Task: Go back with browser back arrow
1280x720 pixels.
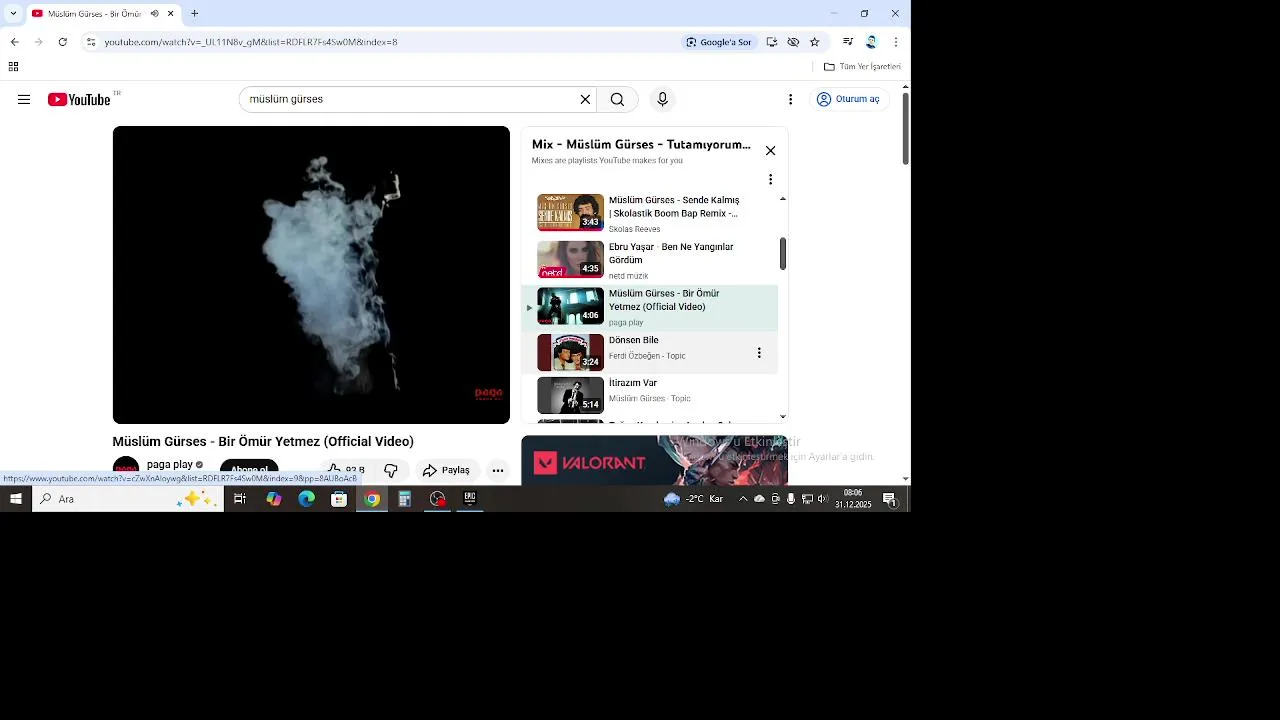Action: click(x=15, y=42)
